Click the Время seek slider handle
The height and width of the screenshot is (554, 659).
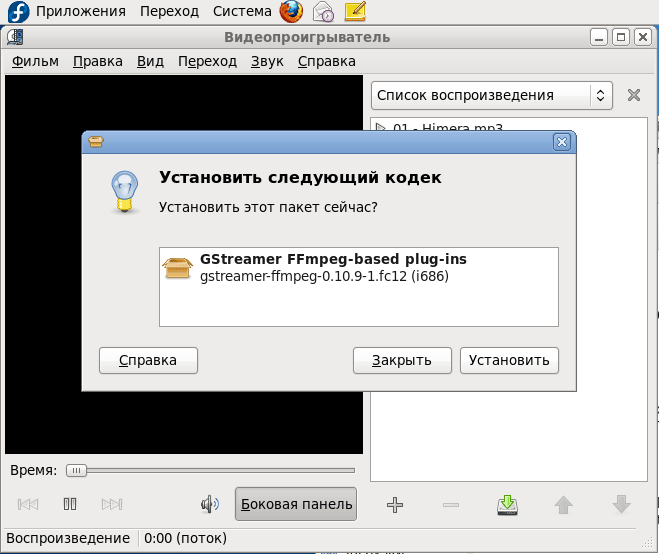coord(76,470)
